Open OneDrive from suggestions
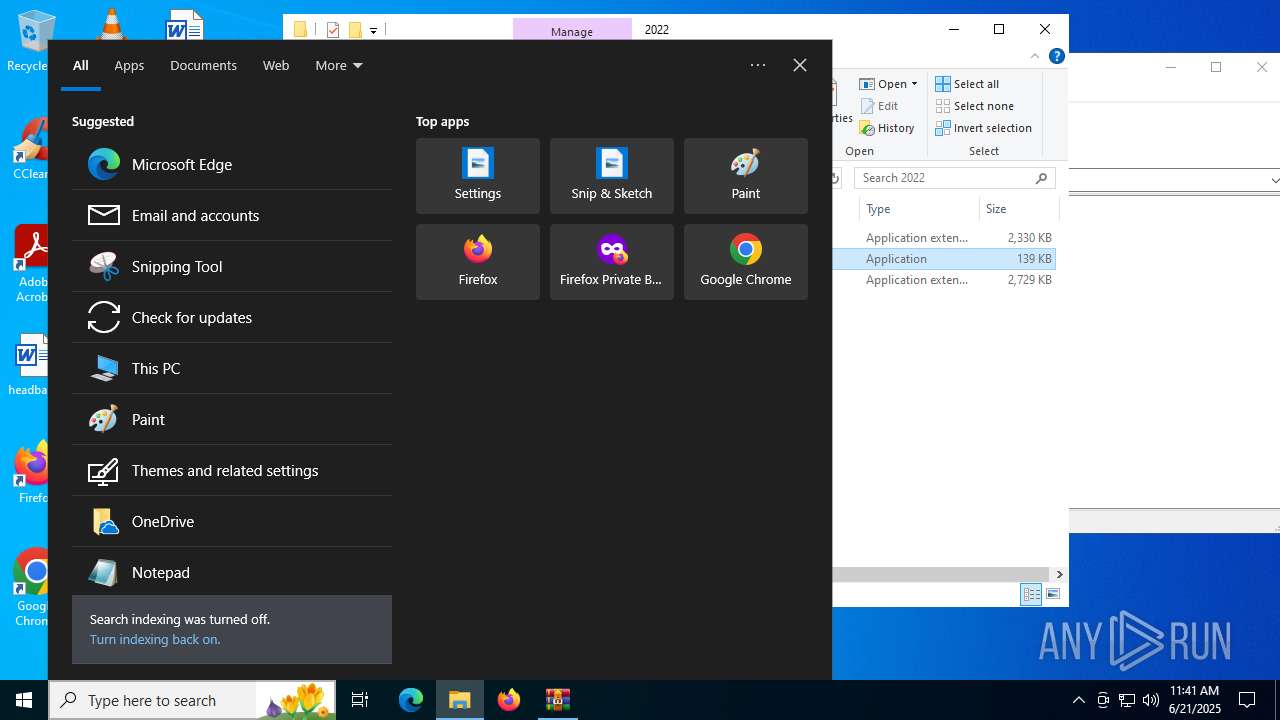The width and height of the screenshot is (1280, 720). pos(232,521)
